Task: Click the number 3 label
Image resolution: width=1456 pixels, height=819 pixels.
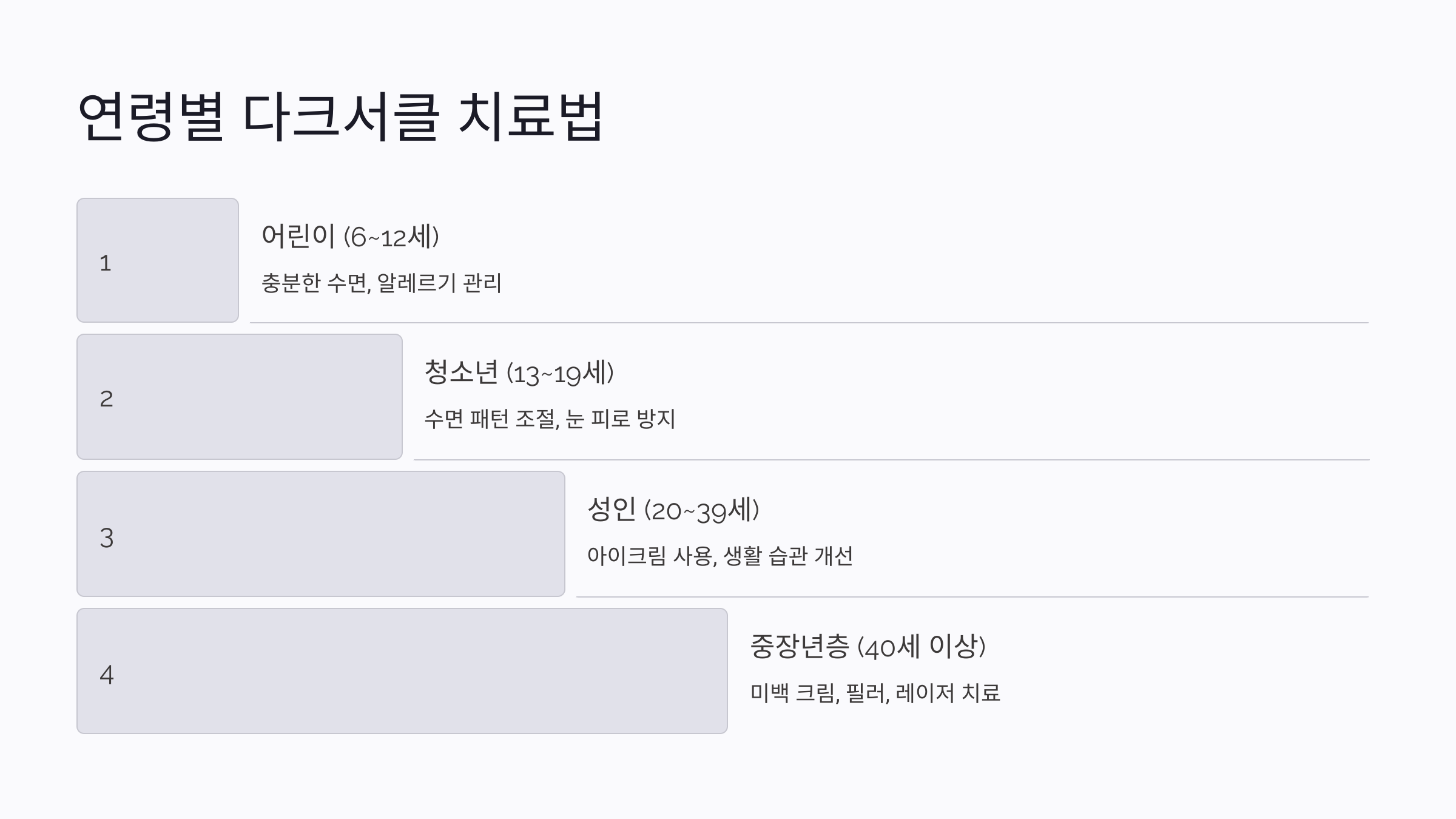Action: (x=107, y=538)
